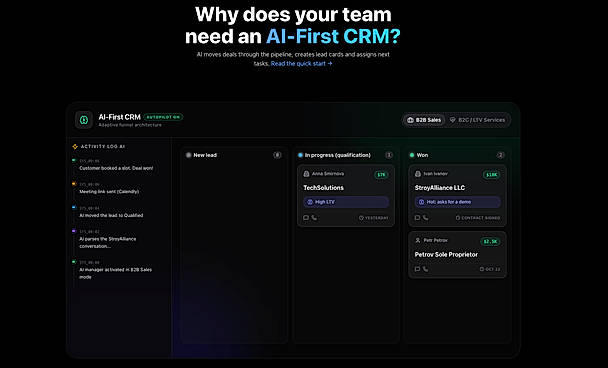Click the Hot: asks for a demo tag icon
The height and width of the screenshot is (368, 608).
click(421, 202)
